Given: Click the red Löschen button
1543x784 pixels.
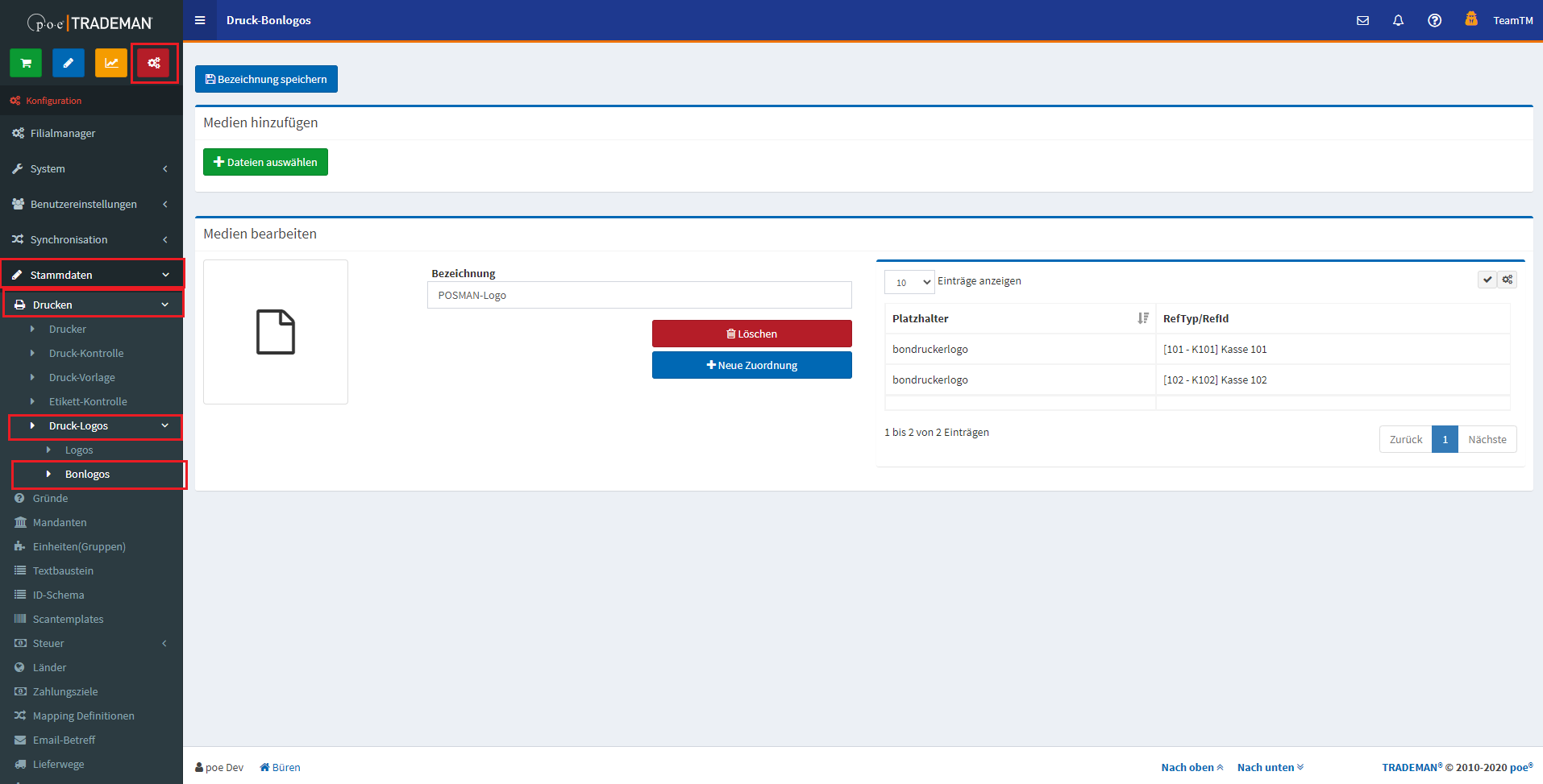Looking at the screenshot, I should click(x=751, y=334).
